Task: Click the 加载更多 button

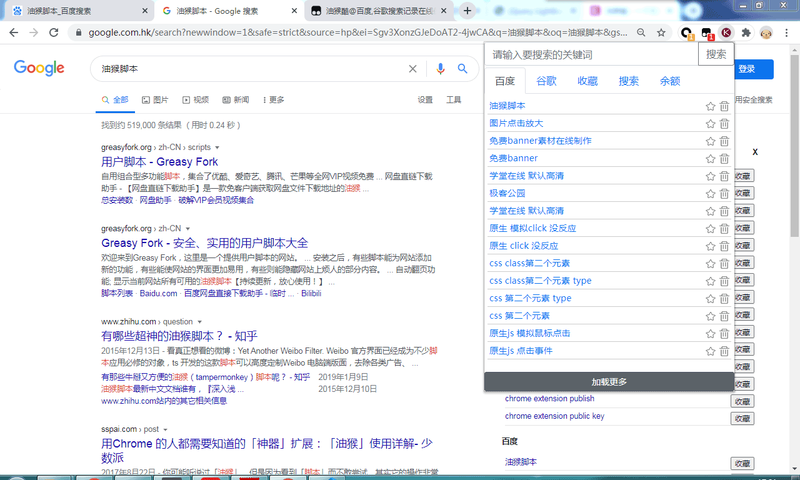Action: pos(609,382)
